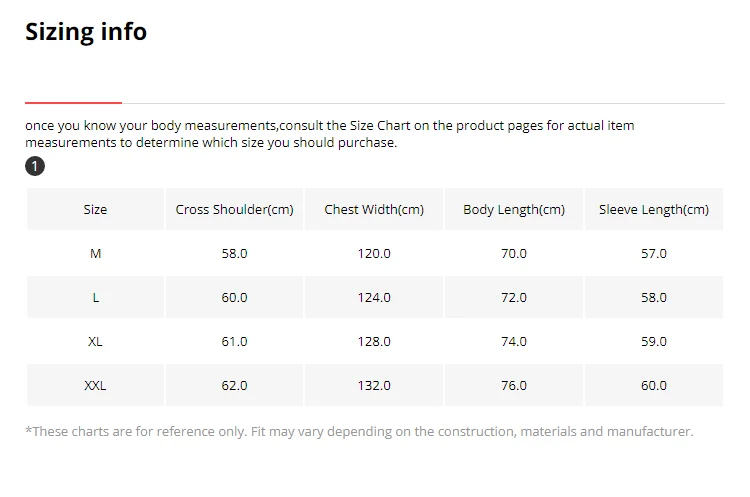Viewport: 750px width, 497px height.
Task: Select the Size column header
Action: coord(95,210)
